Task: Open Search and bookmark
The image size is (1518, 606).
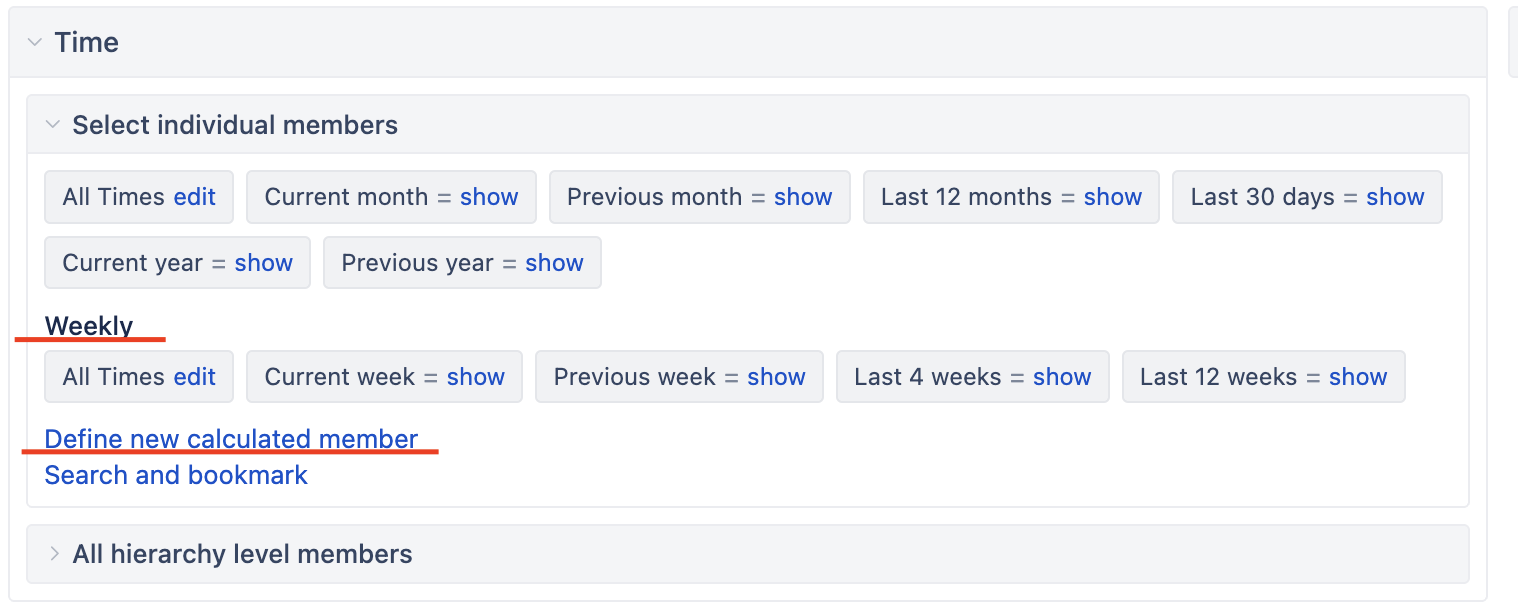Action: point(176,475)
